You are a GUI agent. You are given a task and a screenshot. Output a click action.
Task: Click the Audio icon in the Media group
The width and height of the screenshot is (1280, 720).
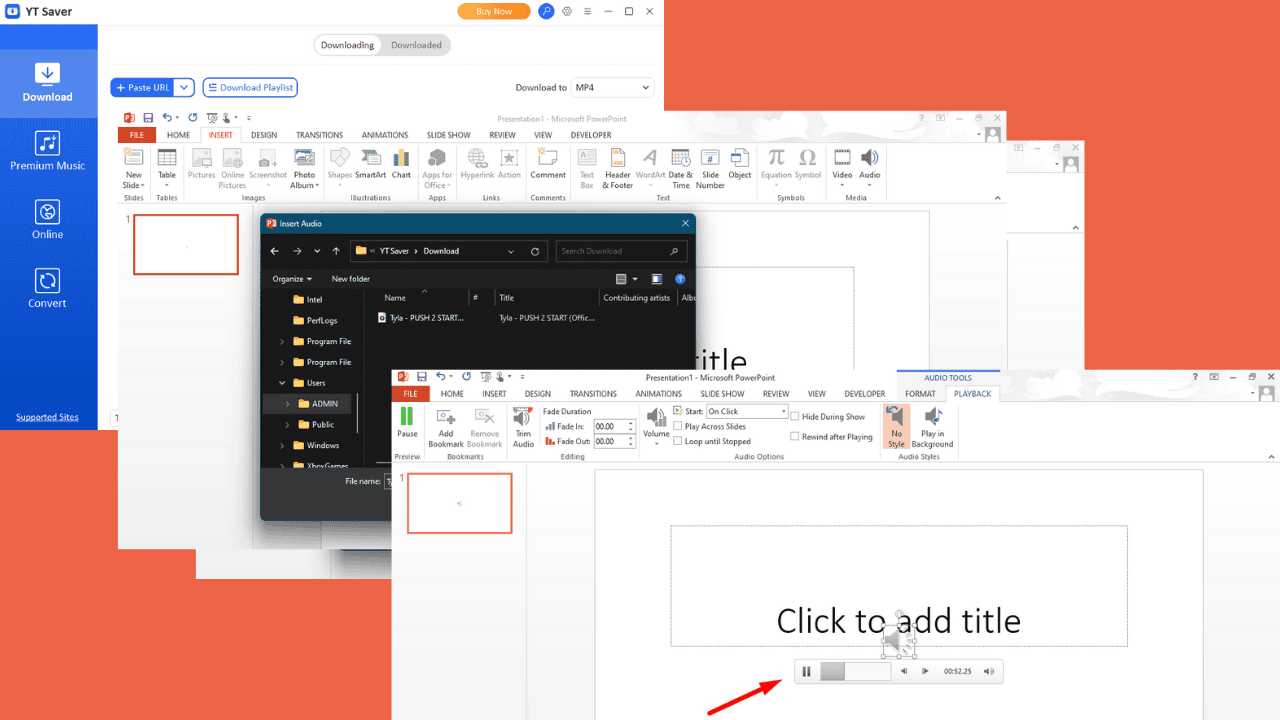pyautogui.click(x=870, y=157)
